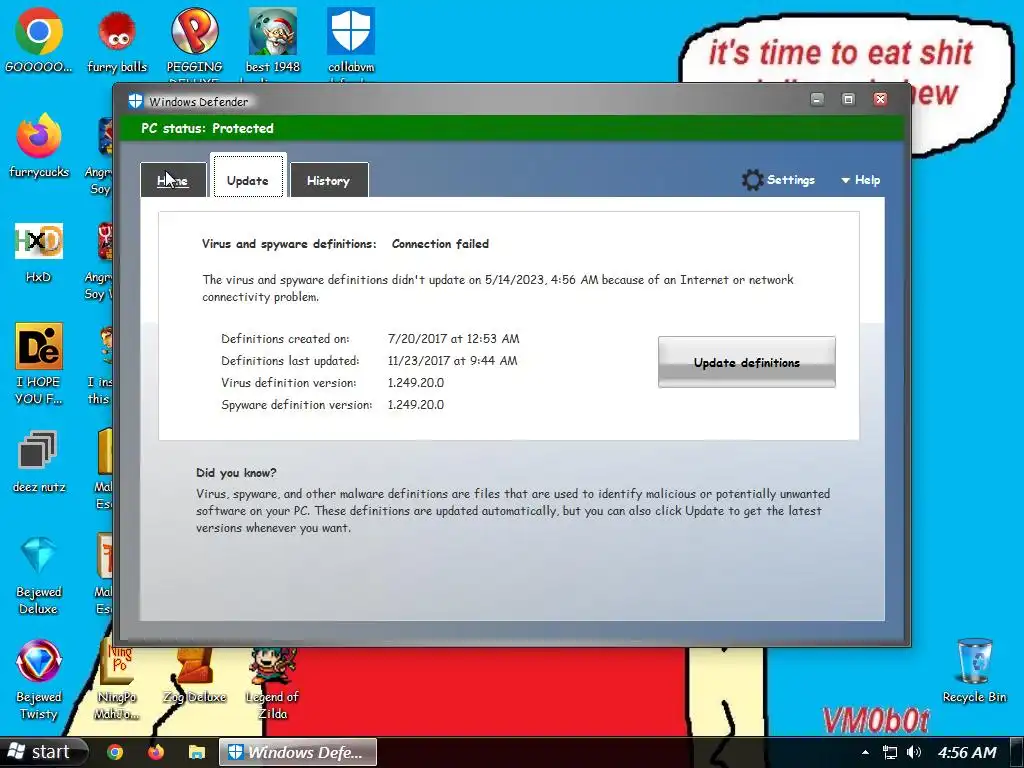Select the Legend of Zilda desktop icon
Viewport: 1024px width, 768px height.
point(272,682)
